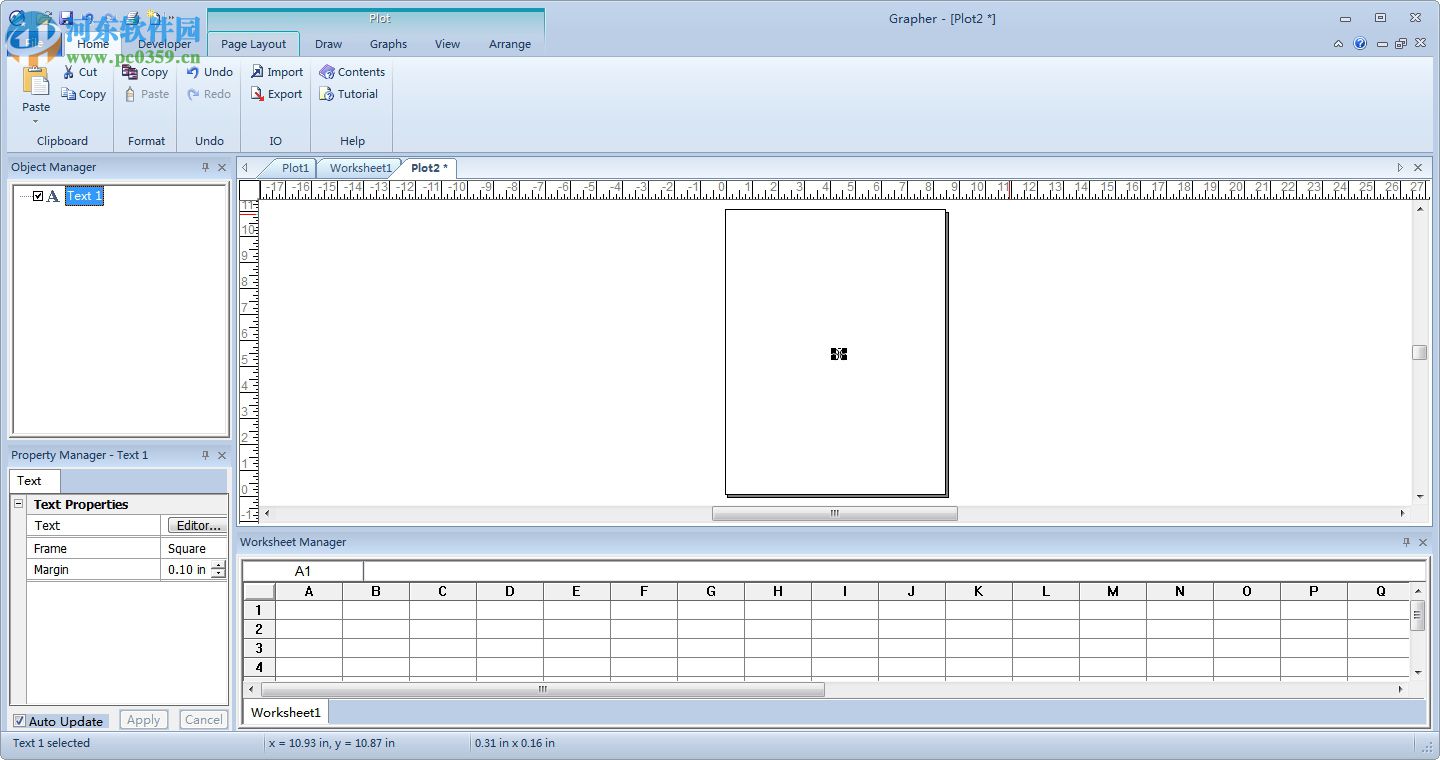The image size is (1440, 760).
Task: Adjust the Margin value stepper
Action: tap(218, 569)
